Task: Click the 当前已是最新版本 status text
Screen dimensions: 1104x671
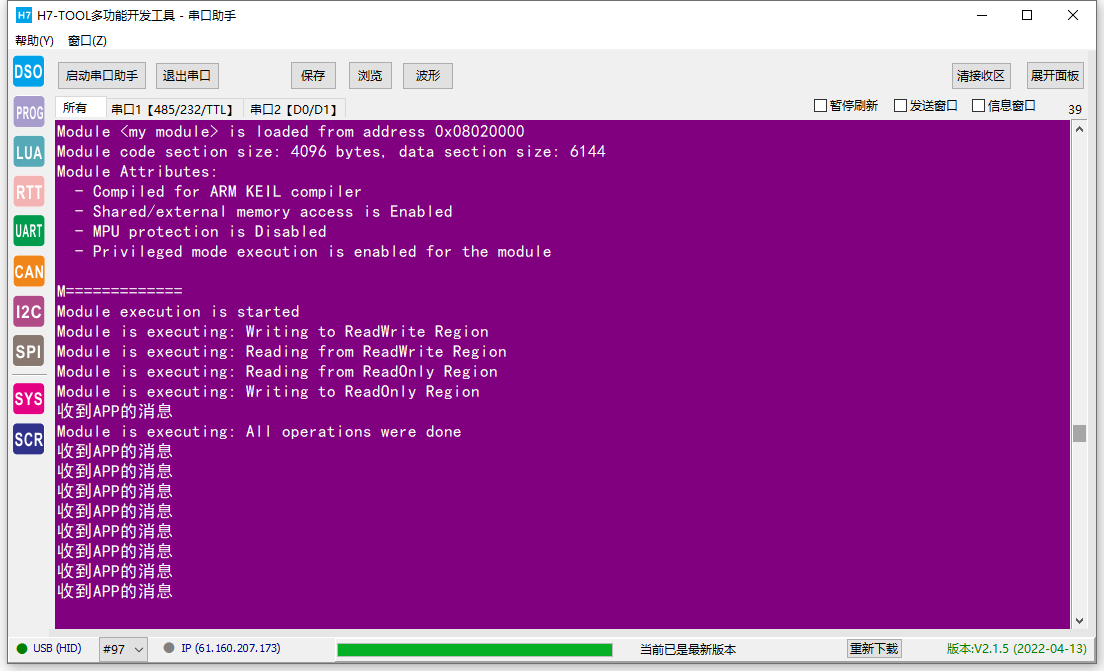Action: coord(688,650)
